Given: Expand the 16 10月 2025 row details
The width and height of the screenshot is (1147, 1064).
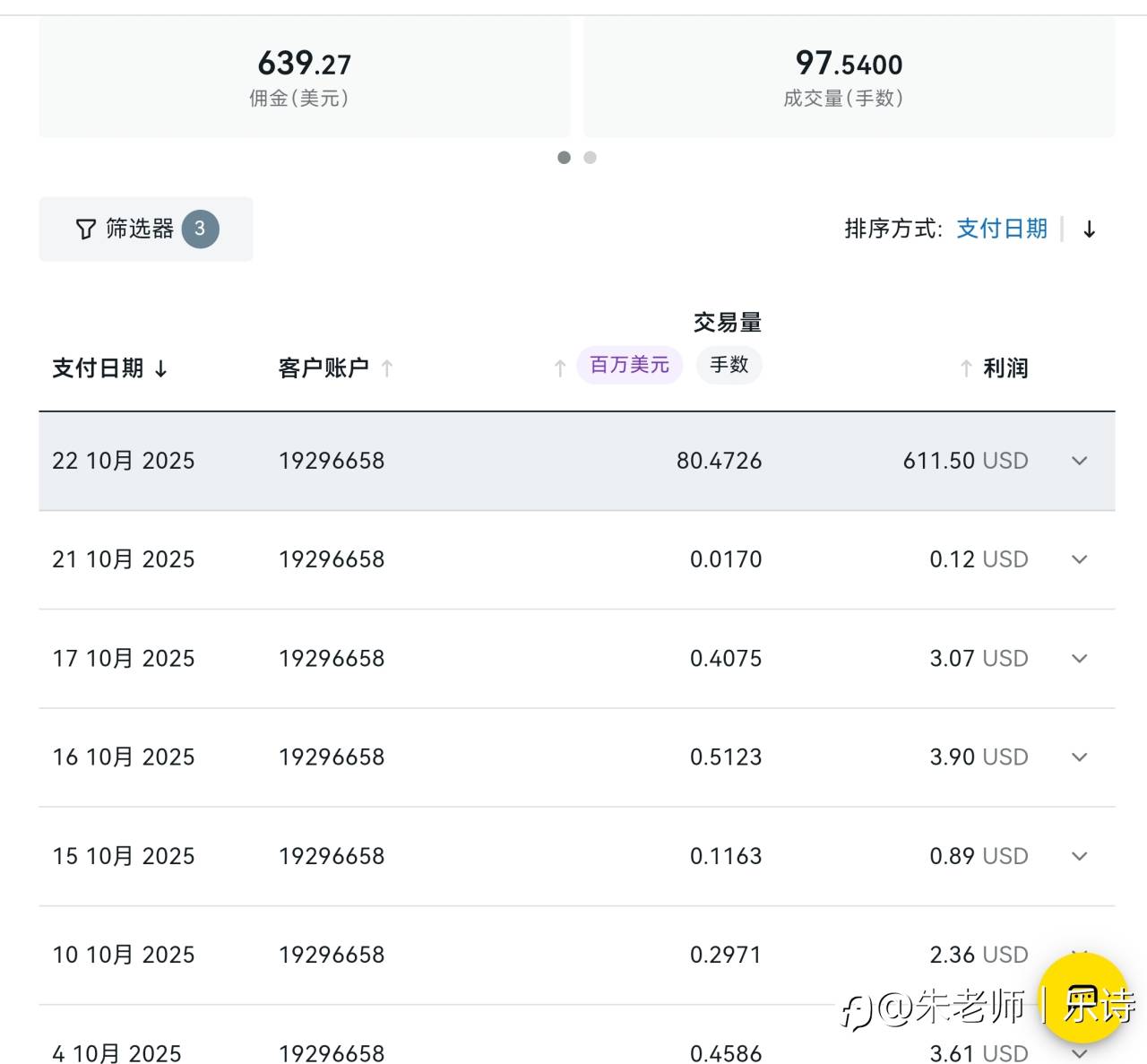Looking at the screenshot, I should [1079, 757].
